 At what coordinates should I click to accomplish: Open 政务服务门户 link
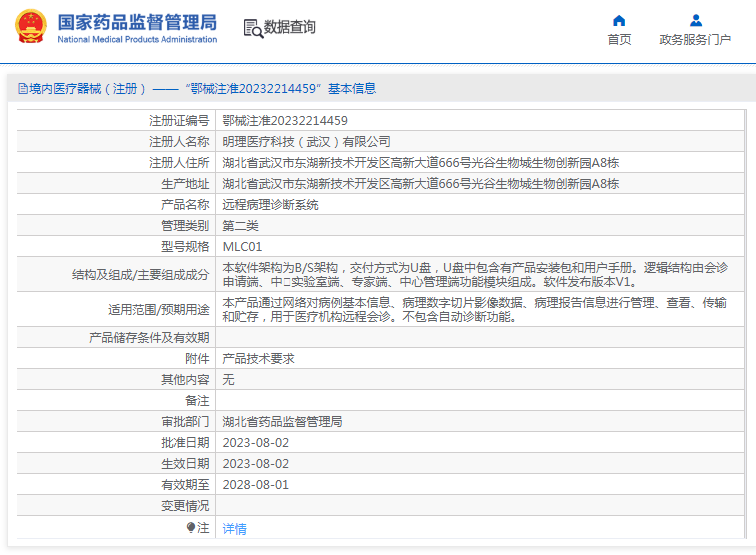(x=695, y=40)
